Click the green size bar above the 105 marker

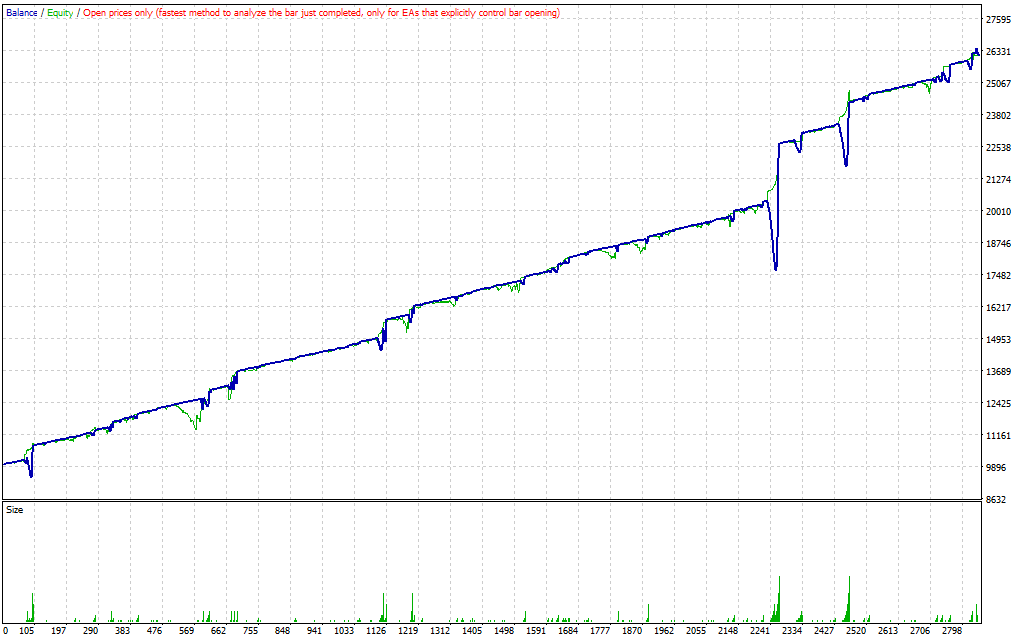click(33, 607)
